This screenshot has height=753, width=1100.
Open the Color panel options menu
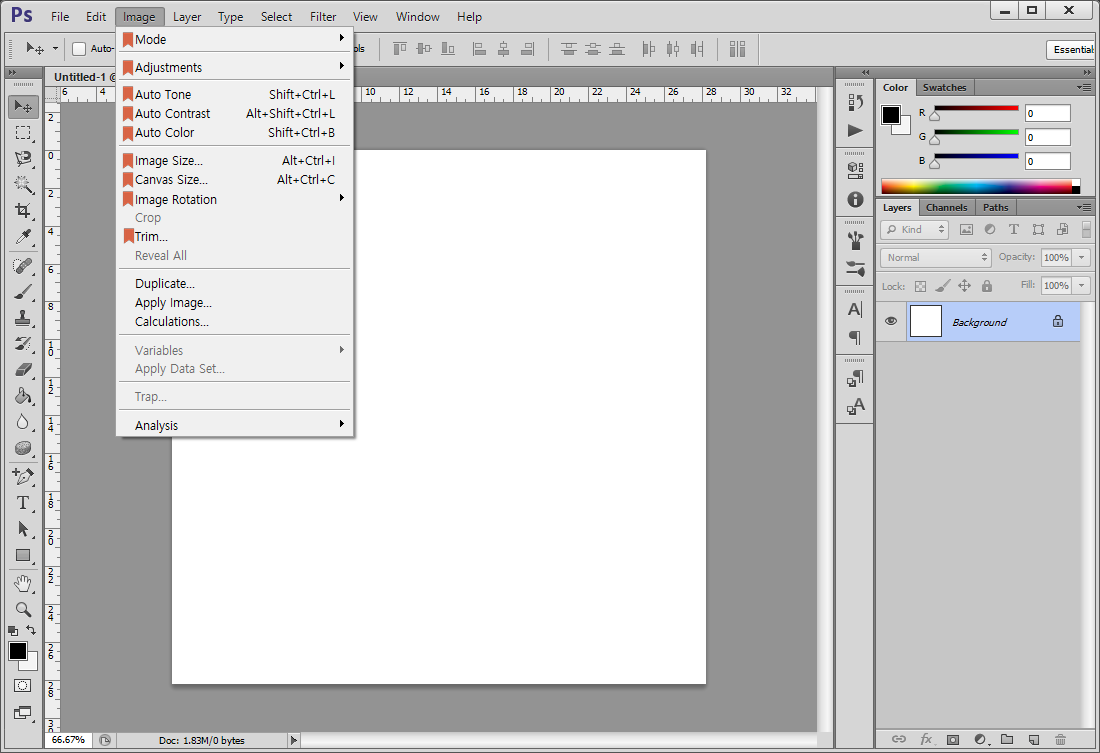pyautogui.click(x=1084, y=87)
